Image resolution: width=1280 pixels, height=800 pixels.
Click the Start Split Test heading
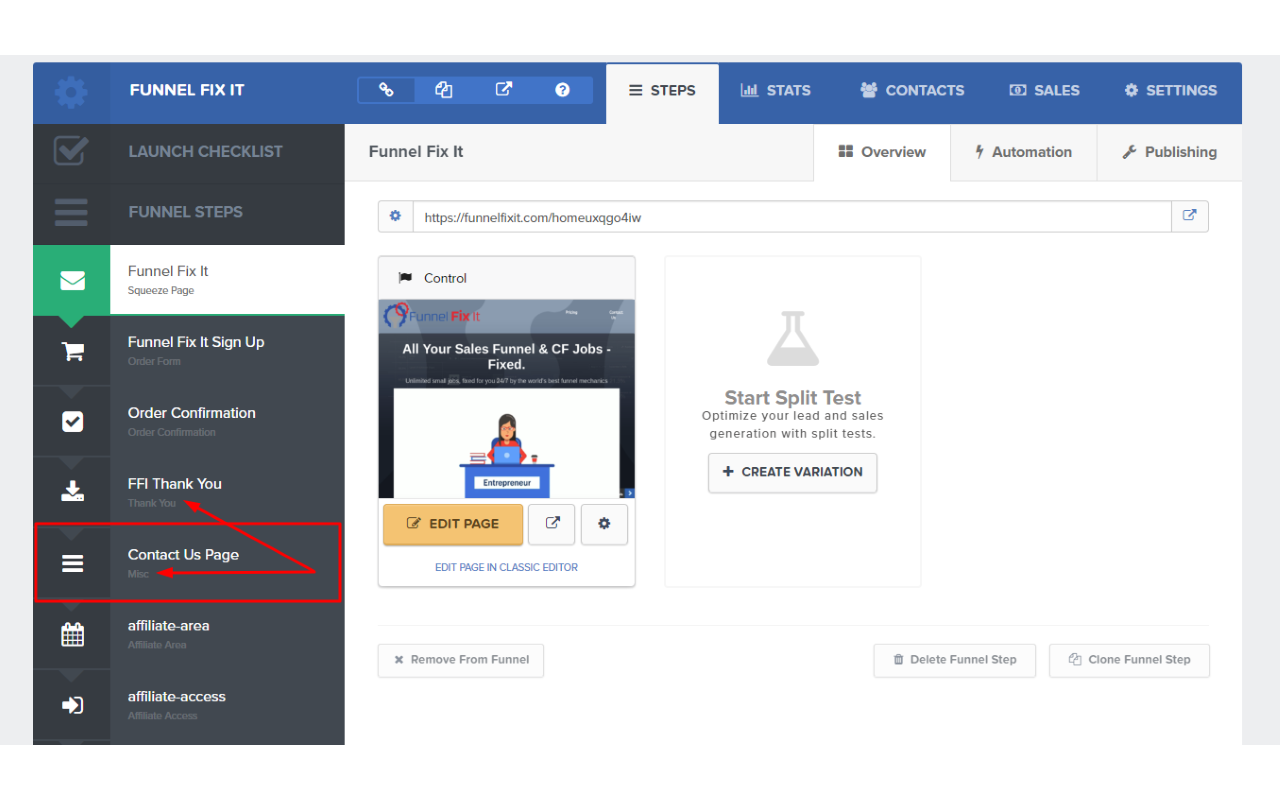click(x=793, y=398)
